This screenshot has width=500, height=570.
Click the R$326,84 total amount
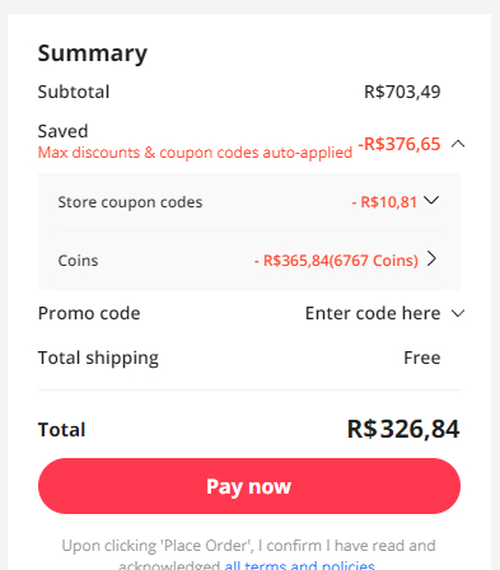(x=403, y=429)
